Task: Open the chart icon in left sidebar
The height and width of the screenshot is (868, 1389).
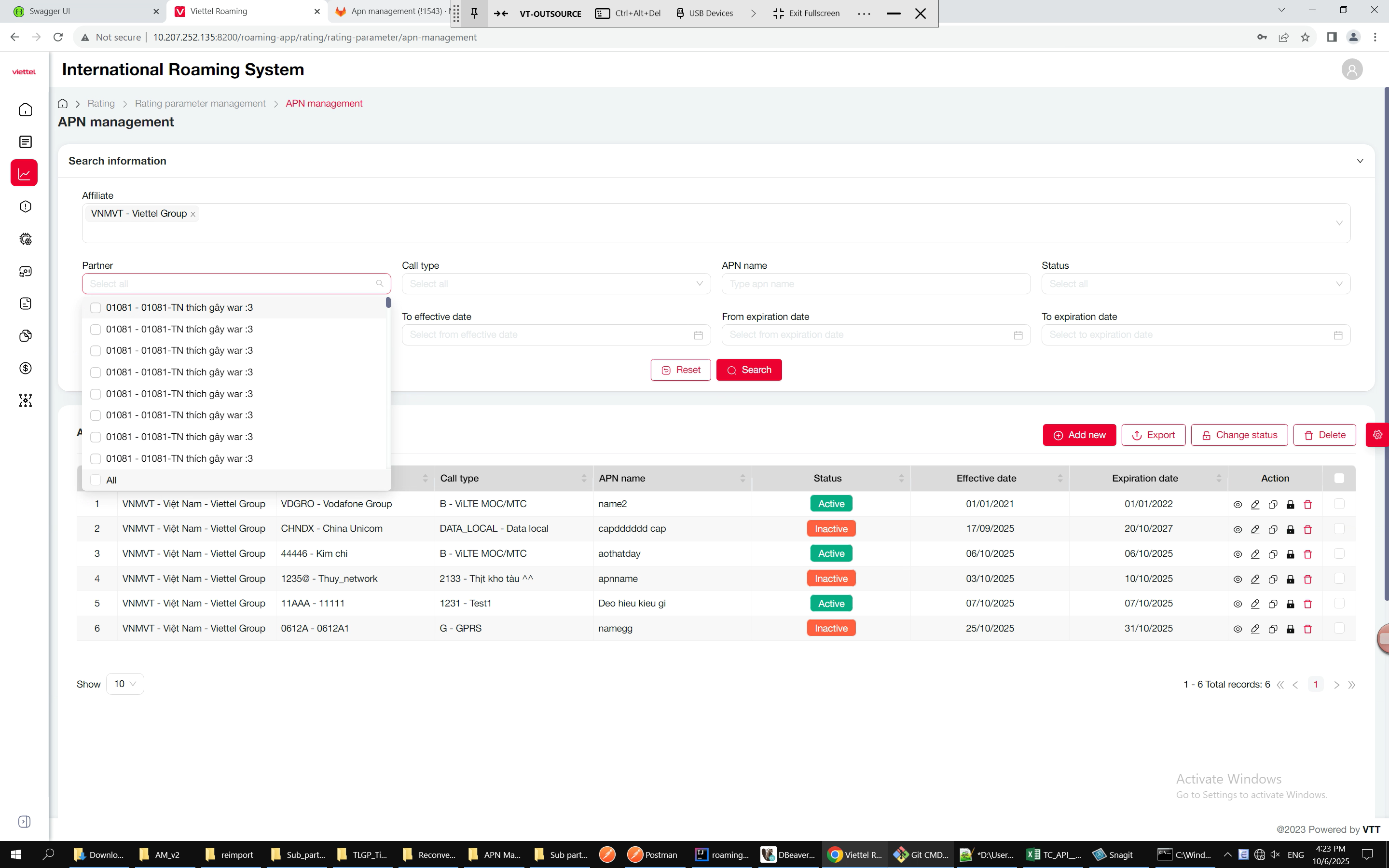Action: tap(24, 173)
